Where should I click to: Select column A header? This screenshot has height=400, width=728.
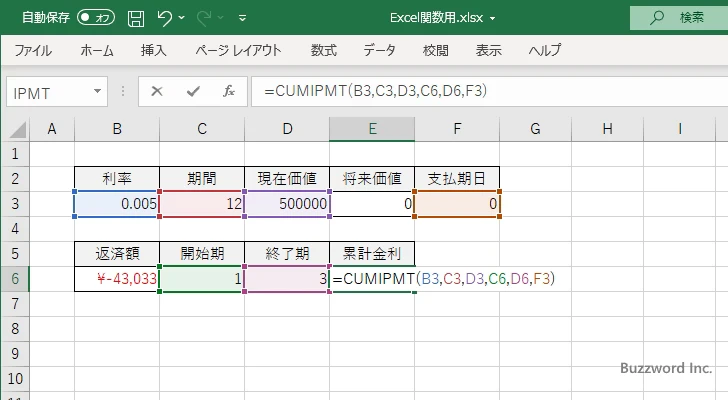point(52,129)
